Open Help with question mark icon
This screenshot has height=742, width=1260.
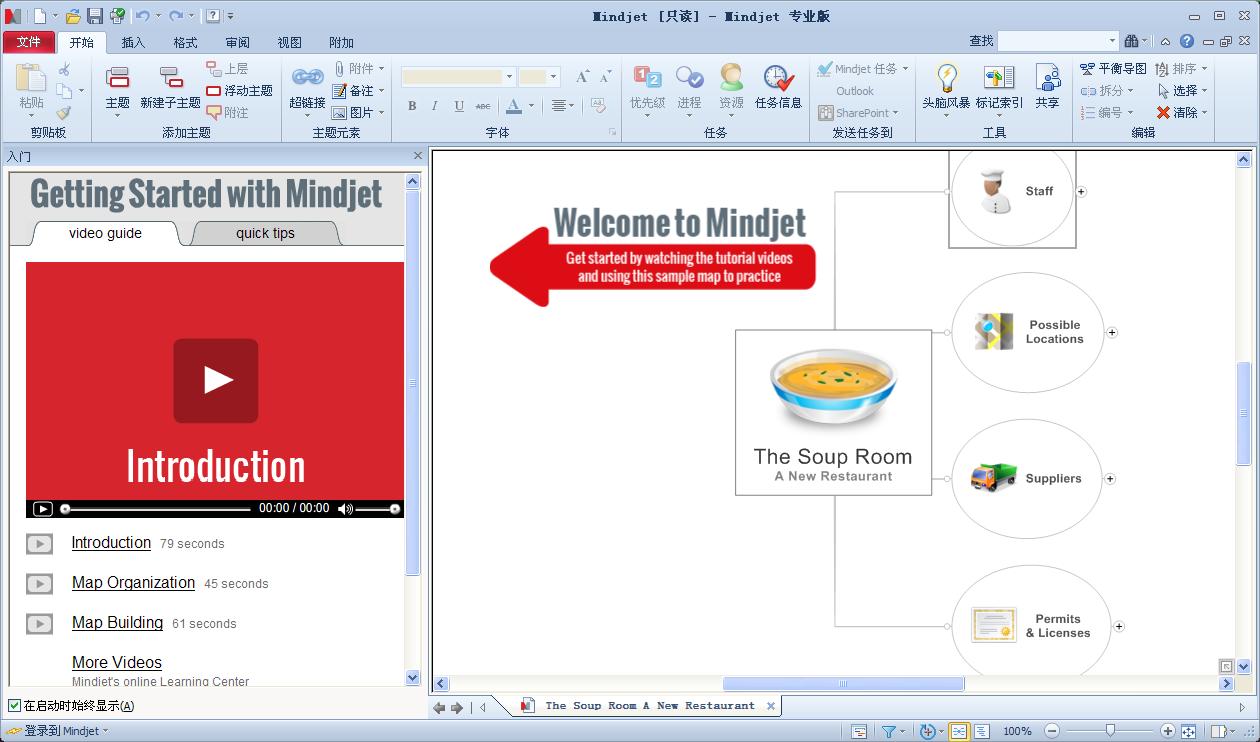(1186, 41)
